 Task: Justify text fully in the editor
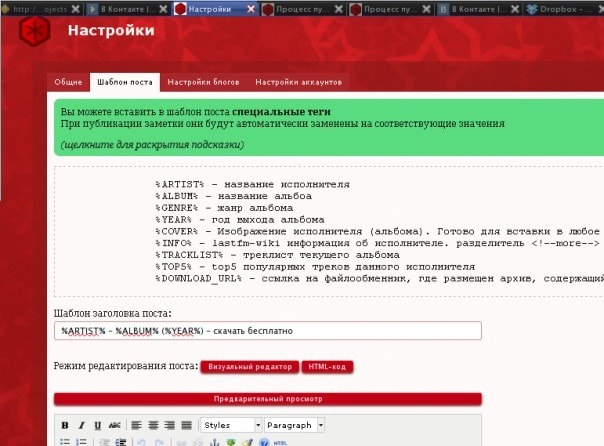(186, 425)
